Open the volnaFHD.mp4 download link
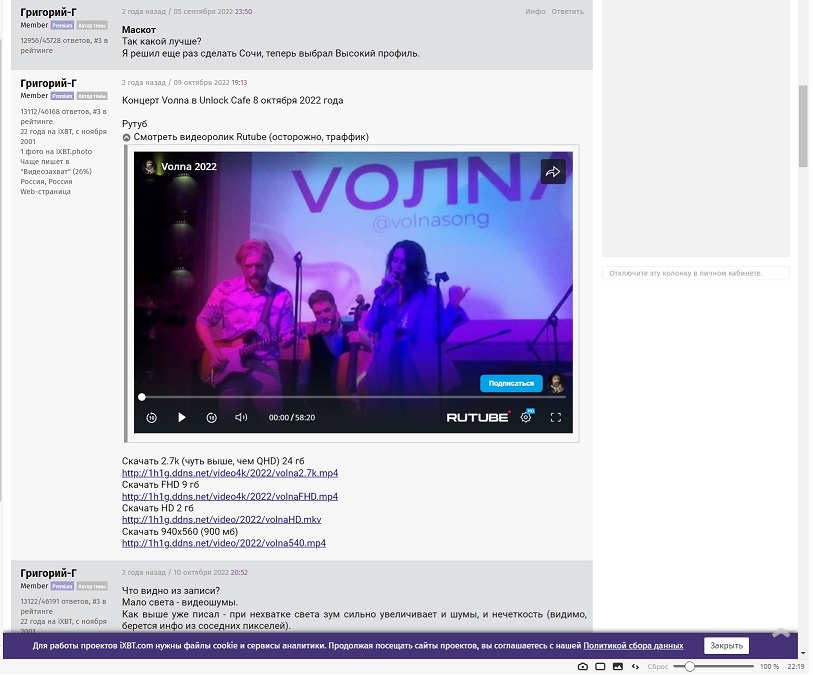The width and height of the screenshot is (813, 675). [230, 497]
